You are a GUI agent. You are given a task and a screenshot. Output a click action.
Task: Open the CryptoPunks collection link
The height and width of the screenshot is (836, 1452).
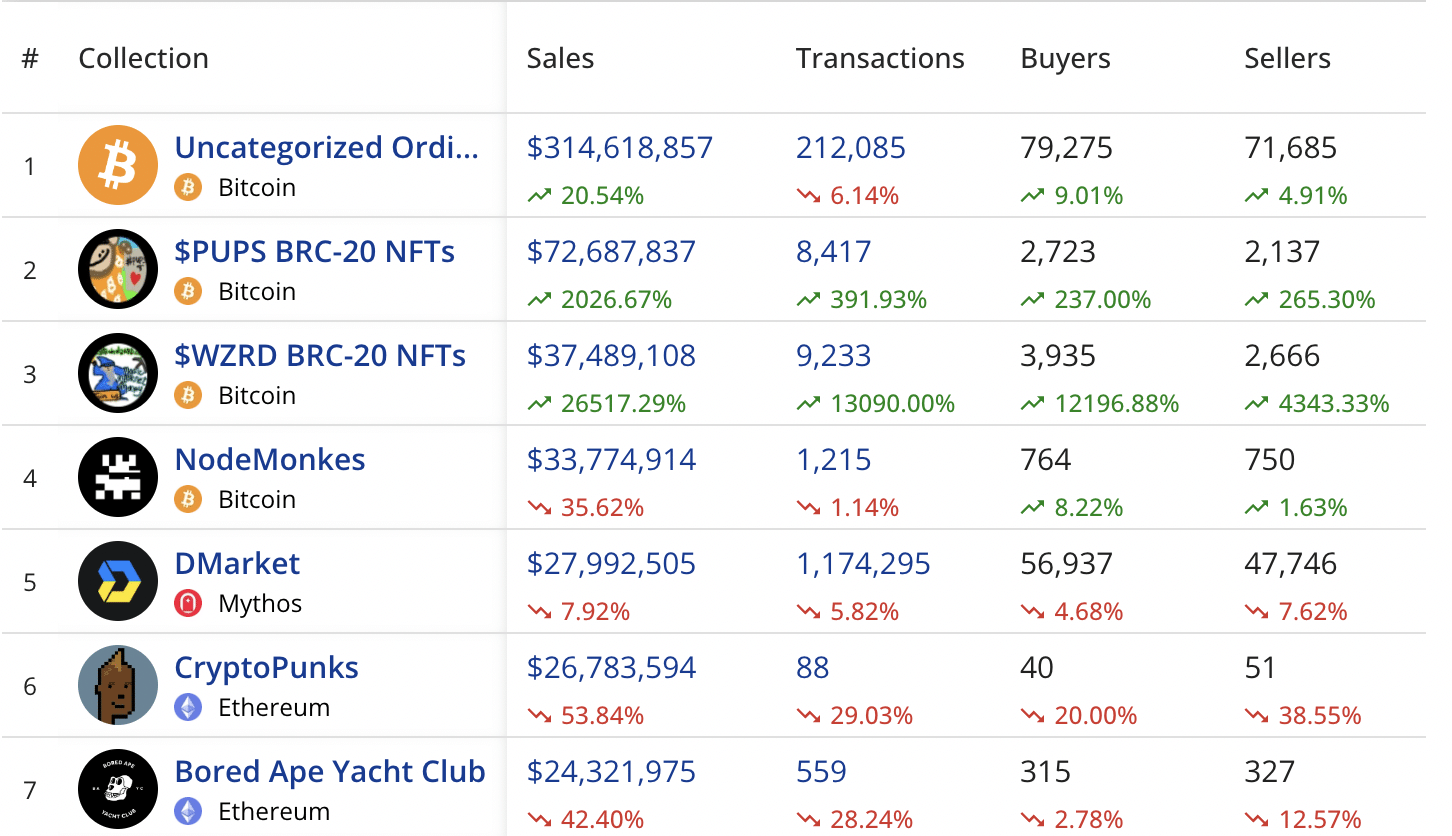(267, 668)
